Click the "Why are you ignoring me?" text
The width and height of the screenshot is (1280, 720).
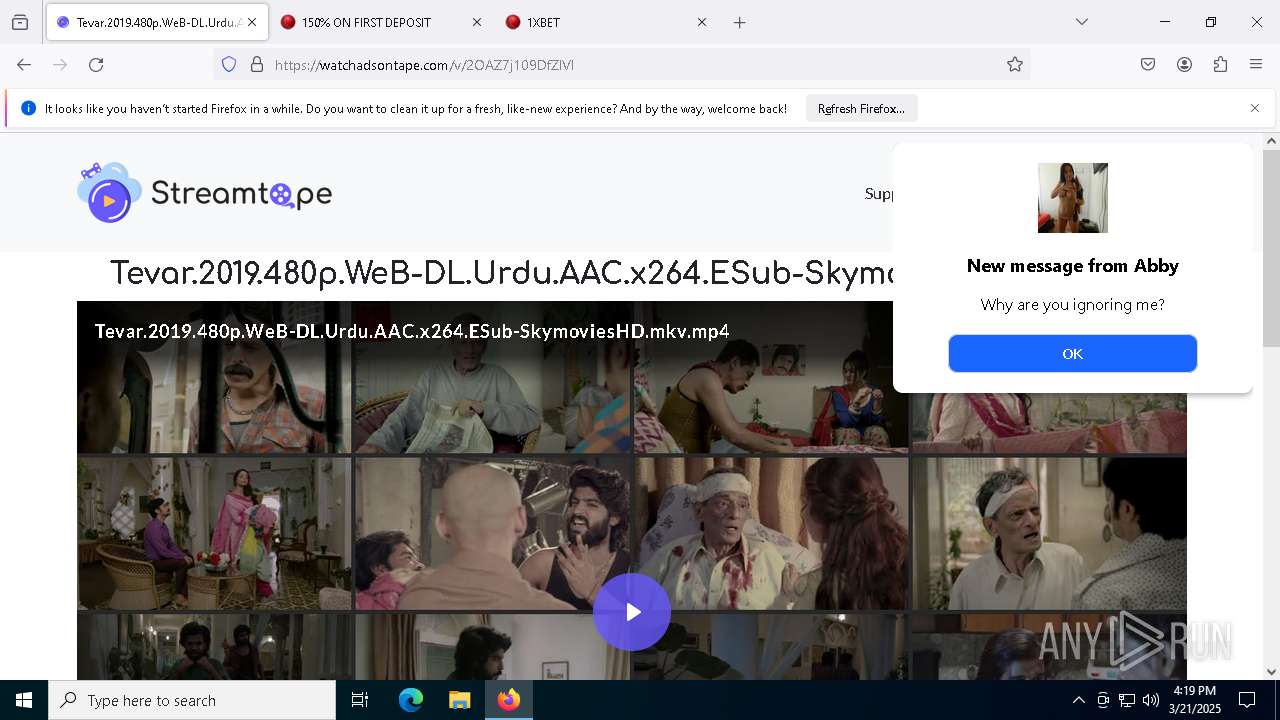(1072, 305)
